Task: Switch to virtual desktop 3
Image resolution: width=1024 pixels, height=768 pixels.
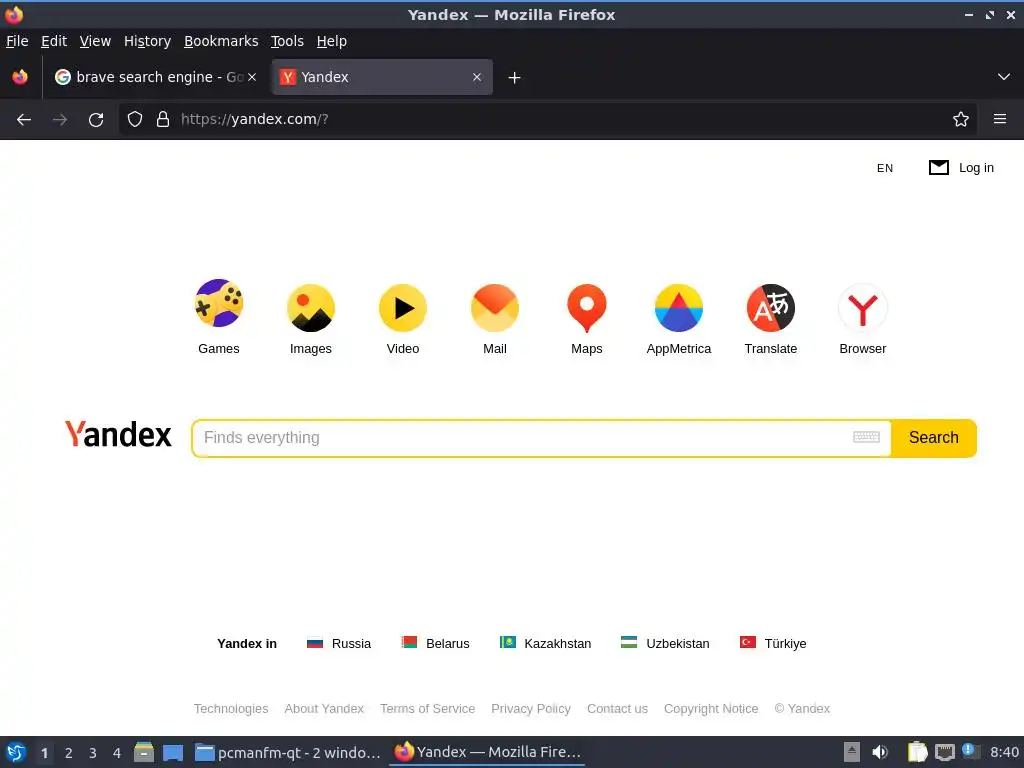Action: pos(93,753)
